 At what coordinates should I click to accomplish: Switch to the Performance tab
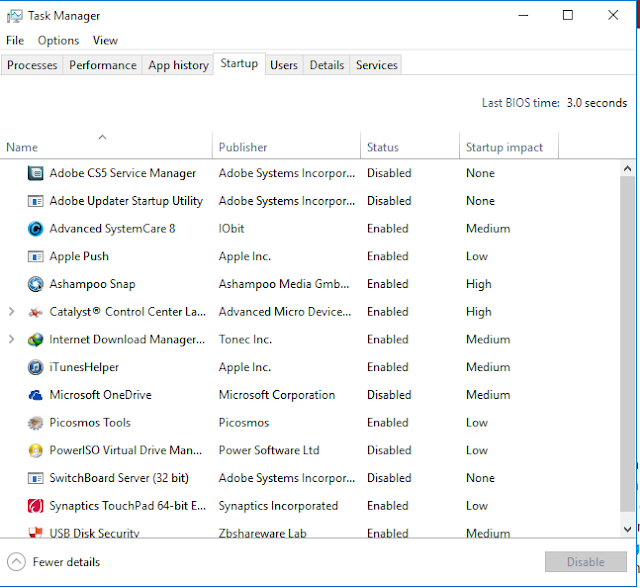pos(103,65)
